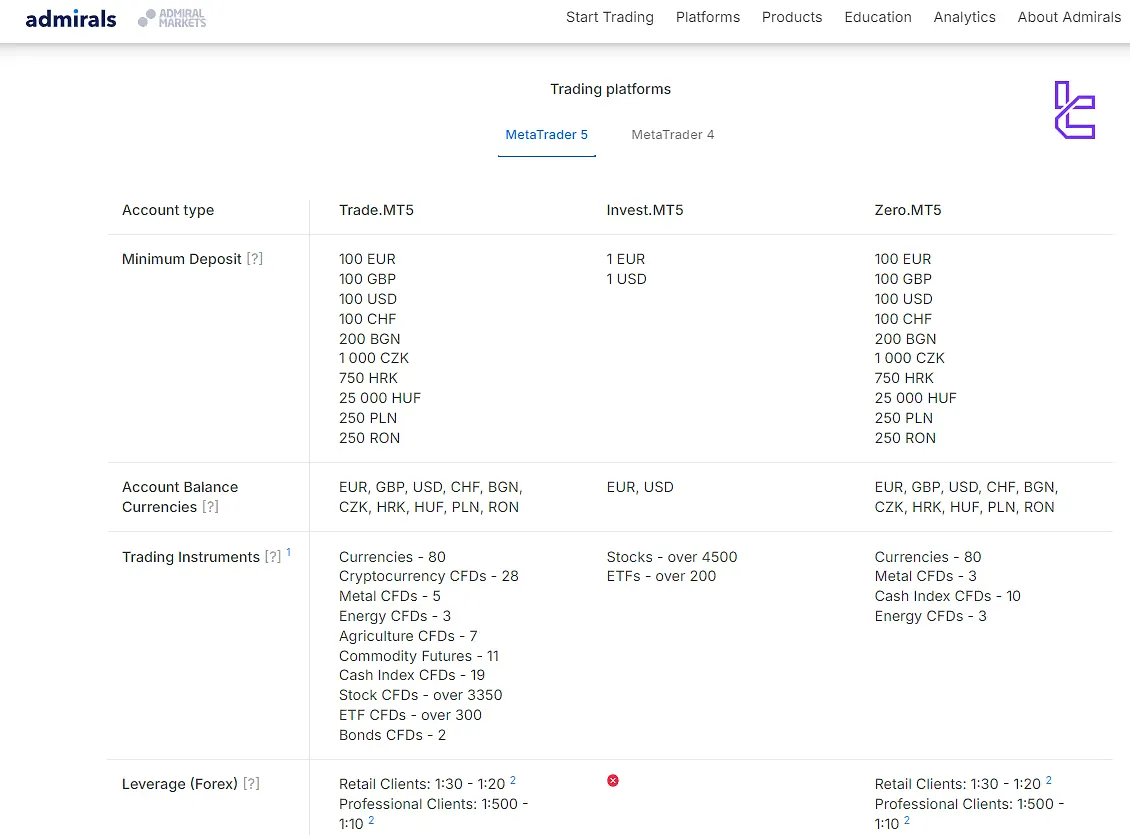Screen dimensions: 1130x835
Task: Click the Account type row label
Action: tap(168, 210)
